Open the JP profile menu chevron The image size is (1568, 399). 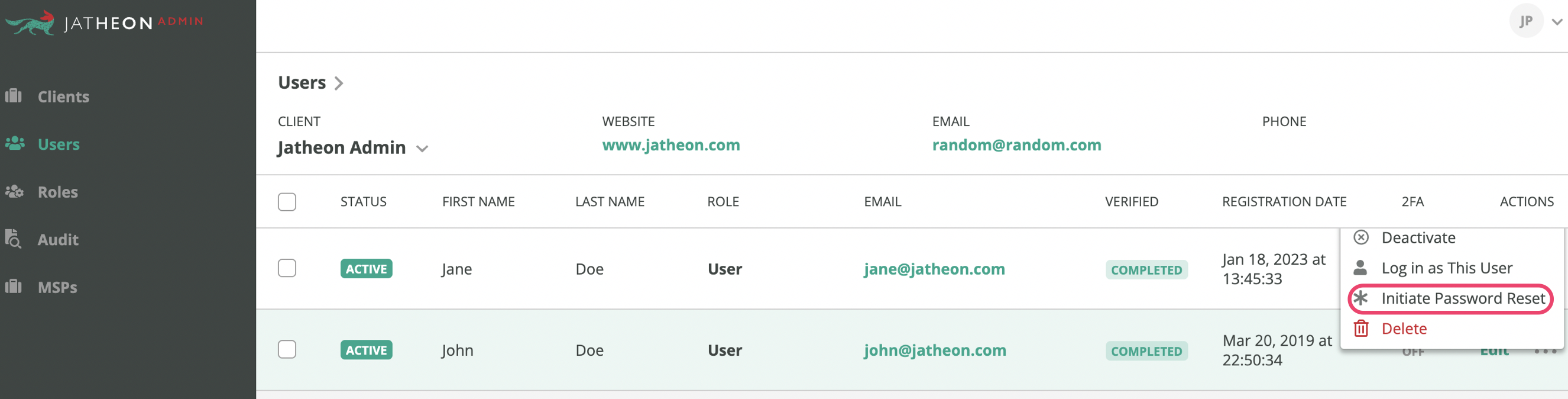(x=1556, y=22)
